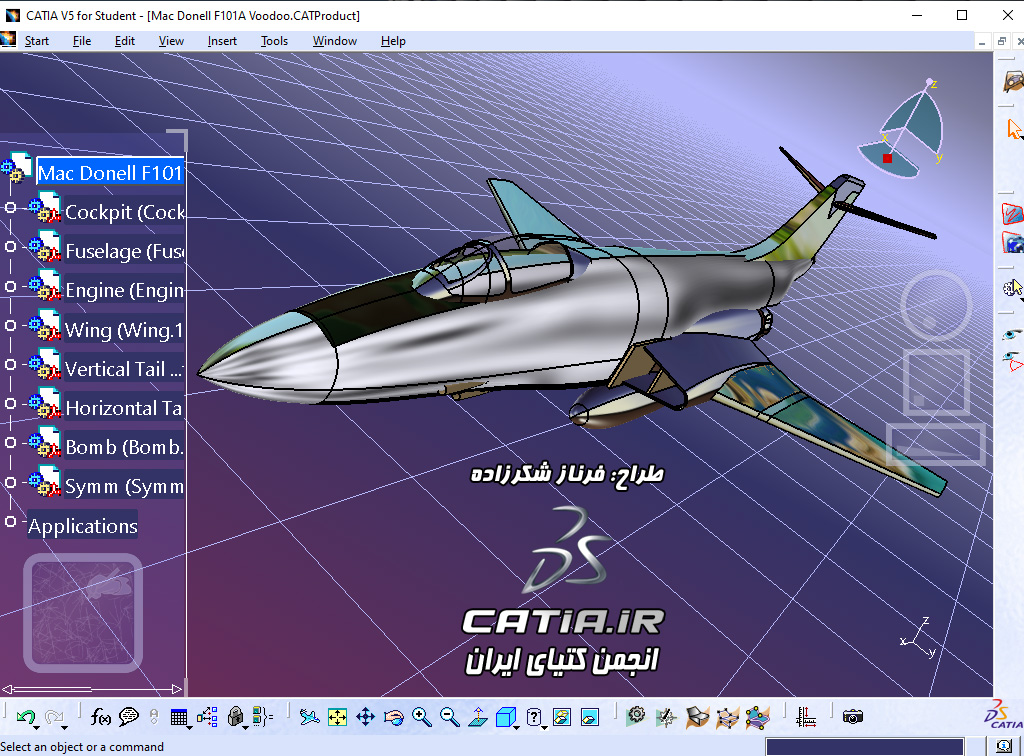Open the padlock icon dropdown arrow
Screen dimensions: 1024x756
246,727
